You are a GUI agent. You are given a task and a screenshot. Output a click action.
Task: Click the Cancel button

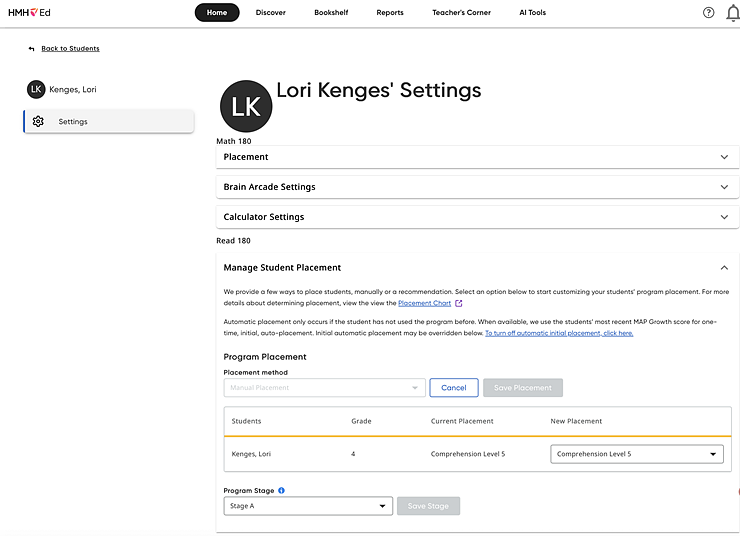click(454, 388)
